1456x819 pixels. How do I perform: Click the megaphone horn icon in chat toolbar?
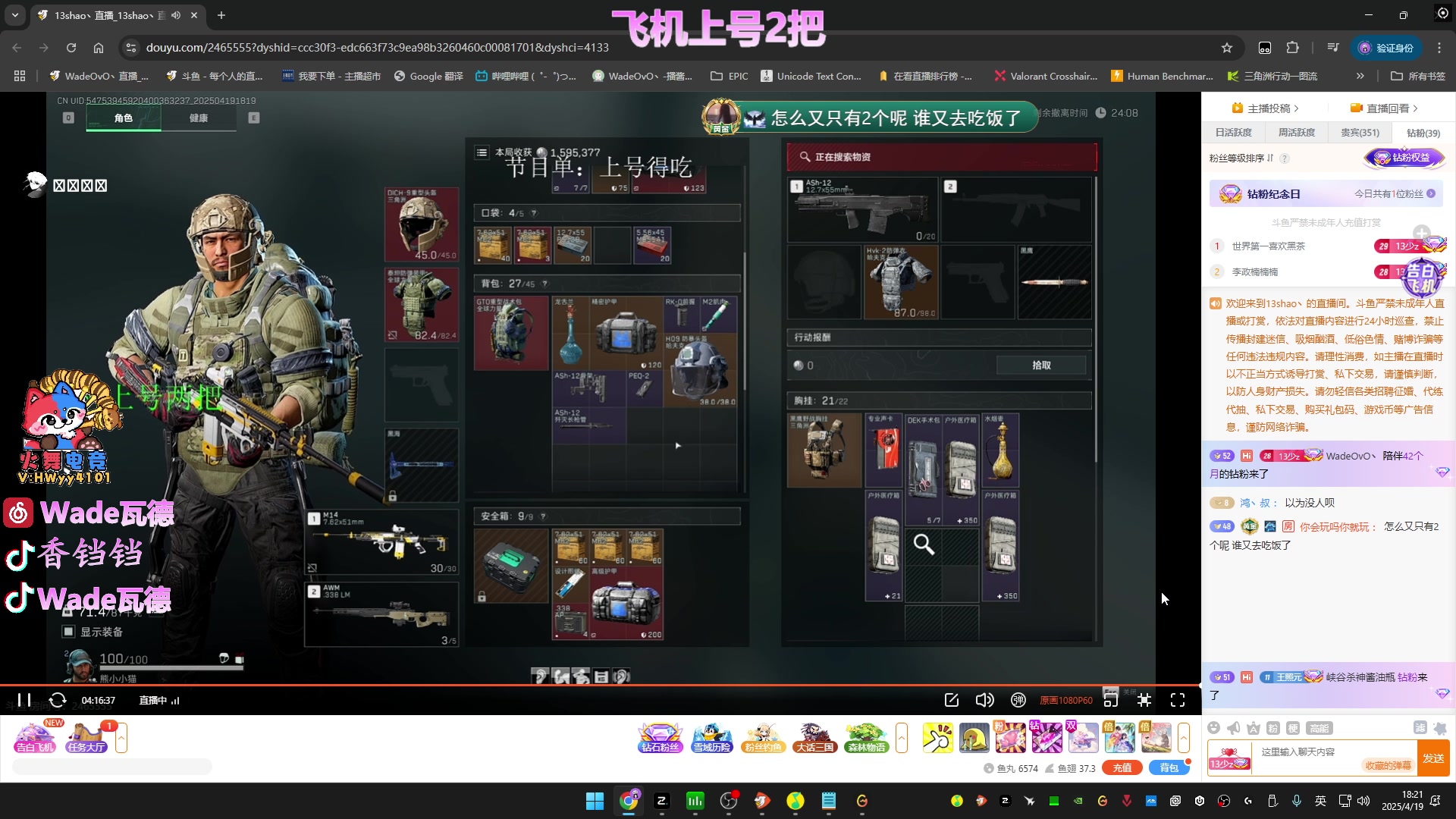coord(1234,728)
